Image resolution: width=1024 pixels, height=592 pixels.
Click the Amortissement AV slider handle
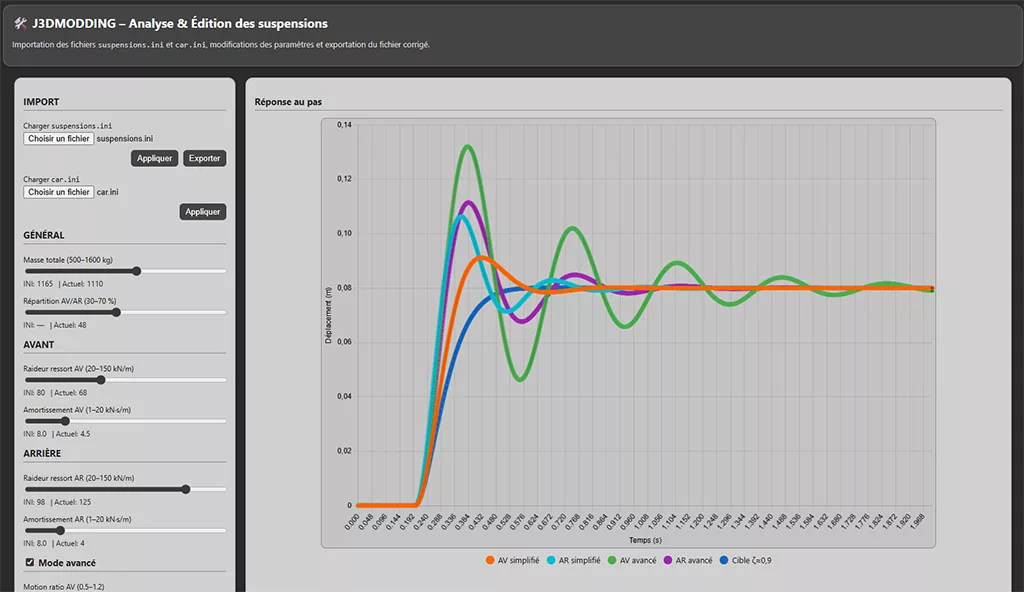(x=66, y=421)
